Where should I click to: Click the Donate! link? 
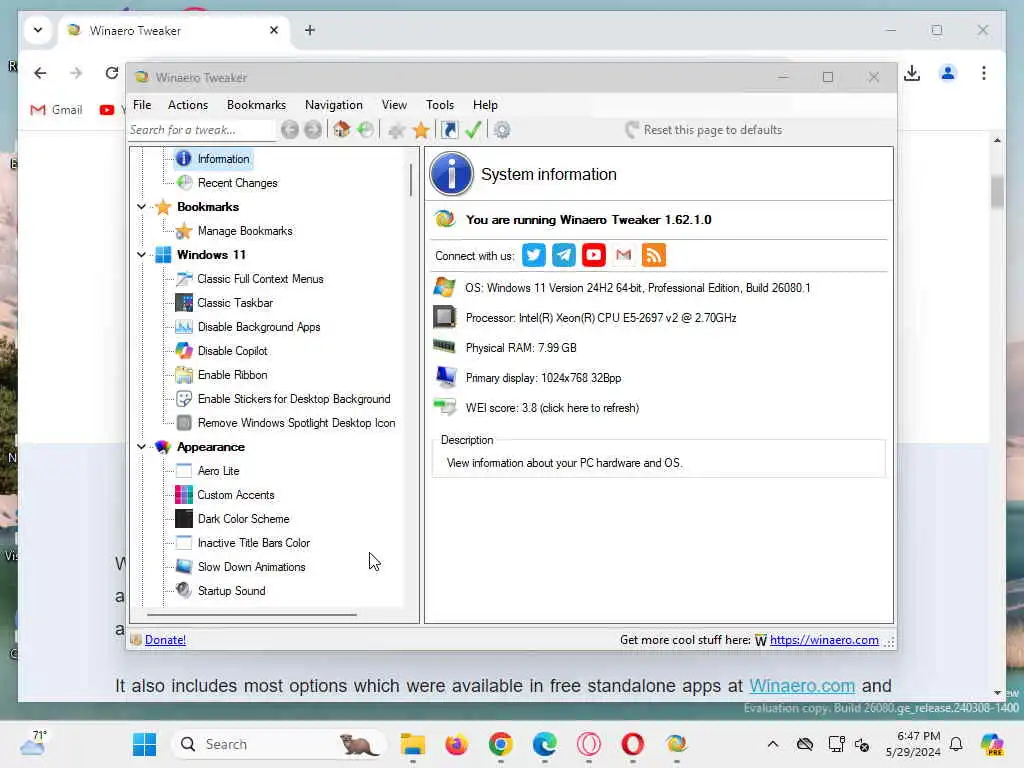coord(165,640)
